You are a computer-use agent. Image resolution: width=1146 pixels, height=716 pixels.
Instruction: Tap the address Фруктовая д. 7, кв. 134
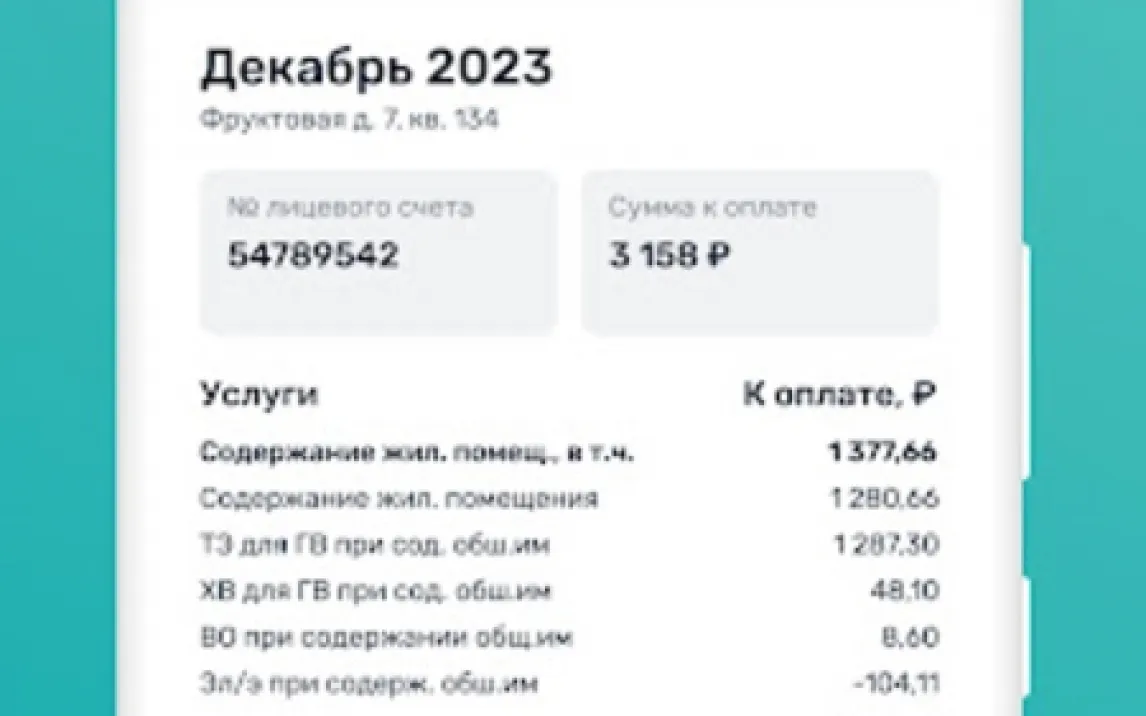[x=350, y=120]
